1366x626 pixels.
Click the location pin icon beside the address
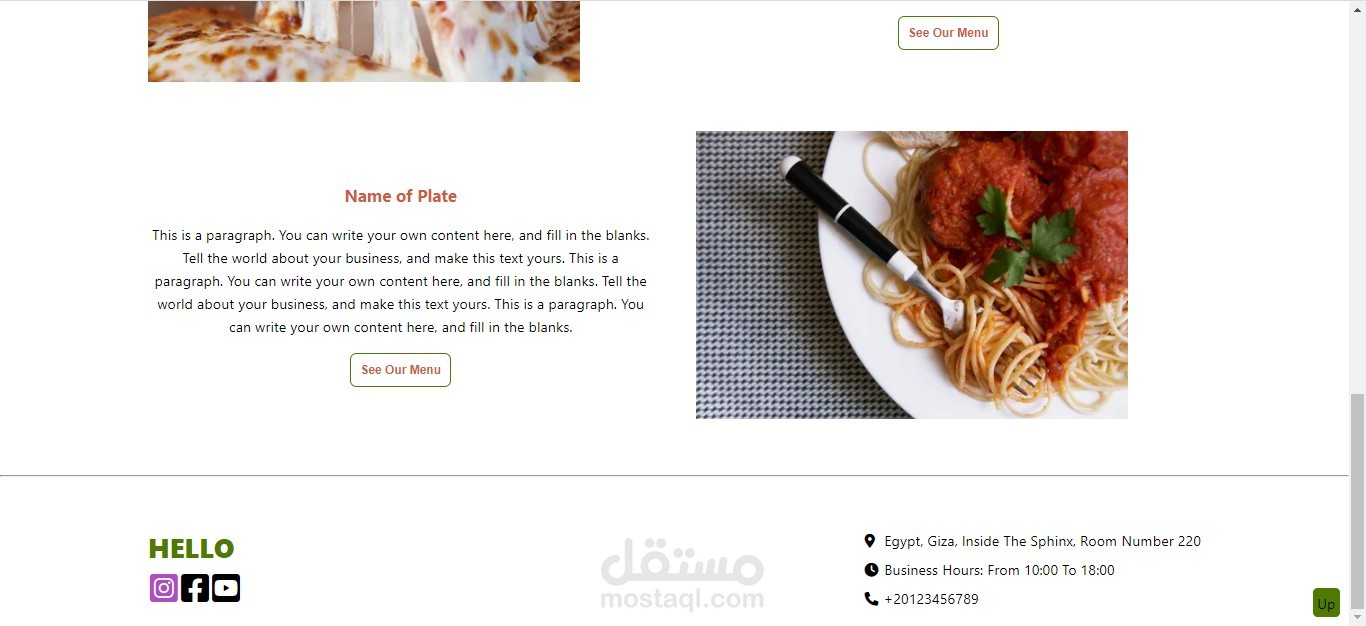click(870, 541)
